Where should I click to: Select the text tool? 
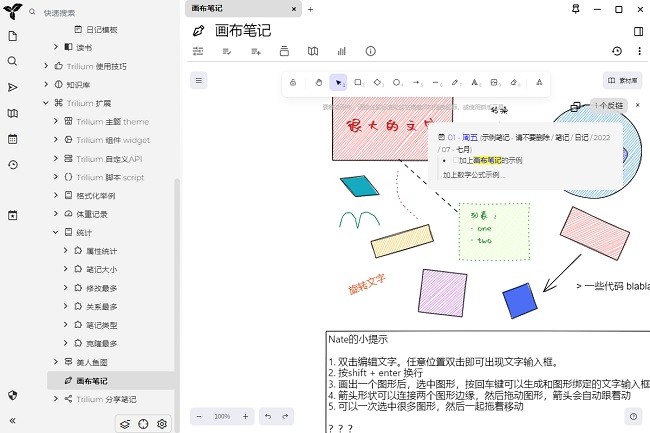click(x=475, y=82)
